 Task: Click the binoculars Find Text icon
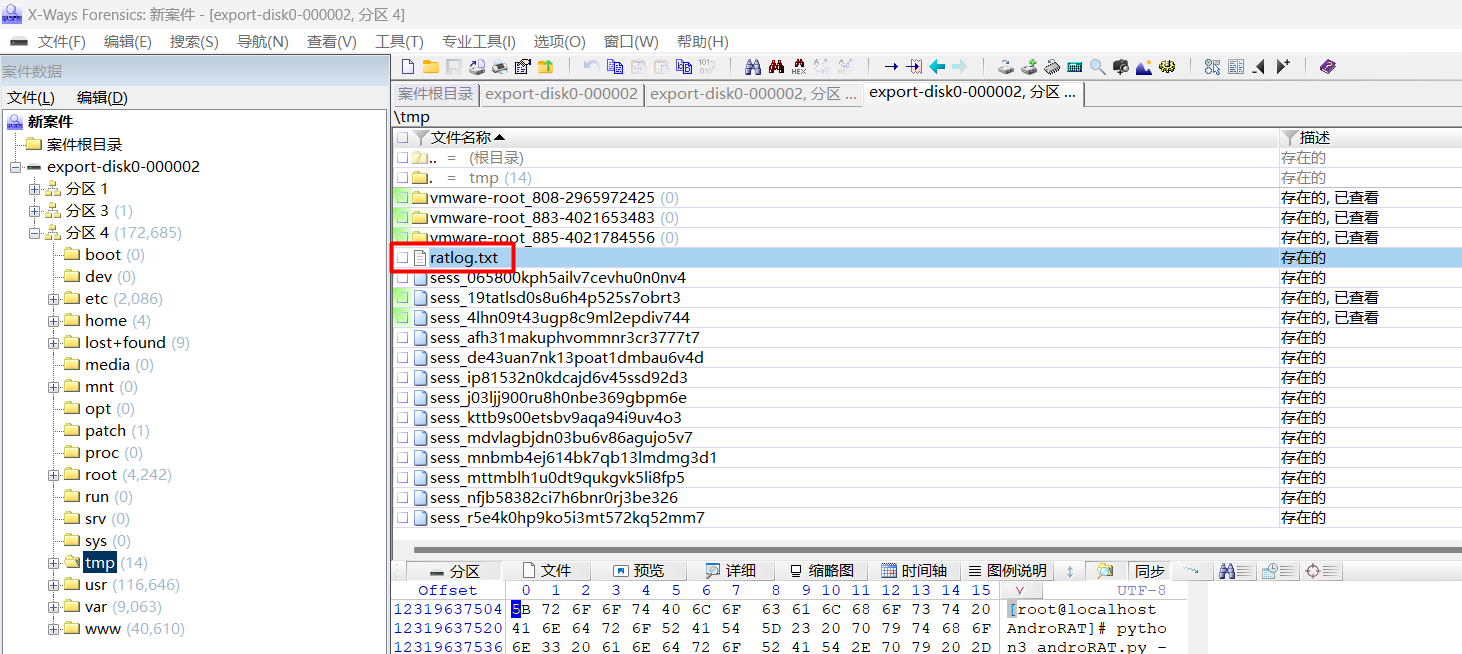point(753,67)
